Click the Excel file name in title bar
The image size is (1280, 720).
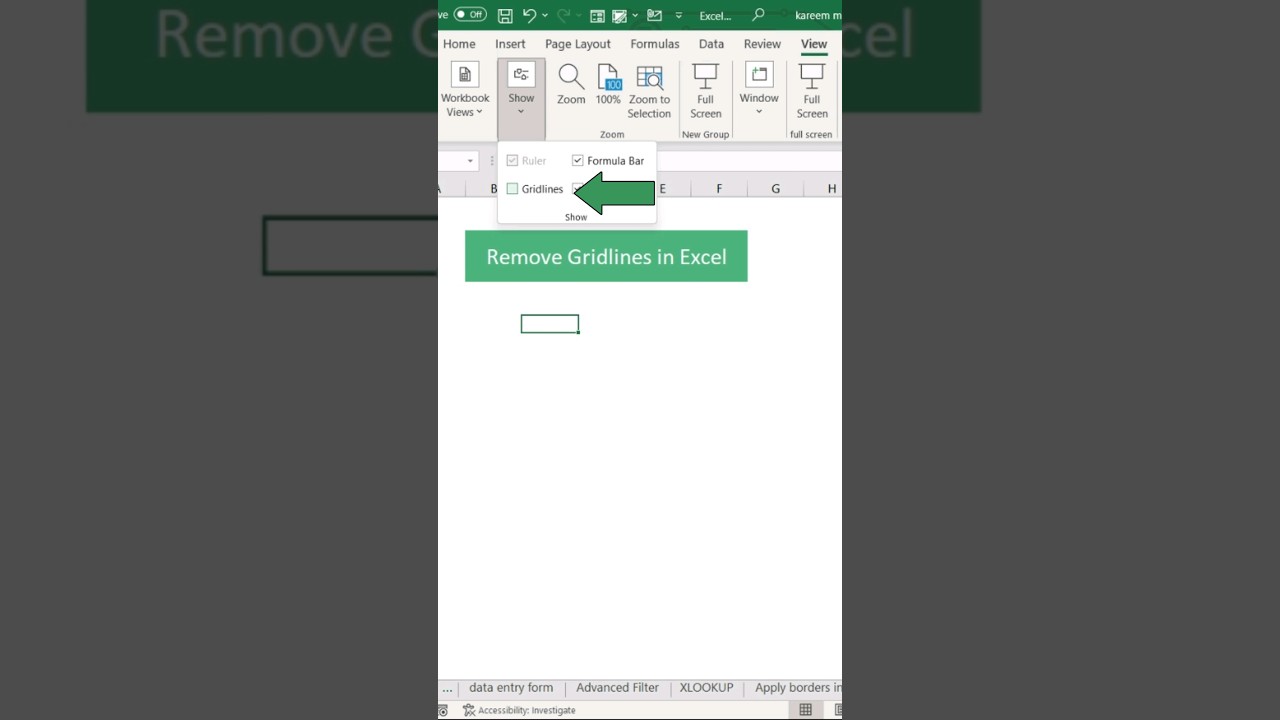coord(715,16)
